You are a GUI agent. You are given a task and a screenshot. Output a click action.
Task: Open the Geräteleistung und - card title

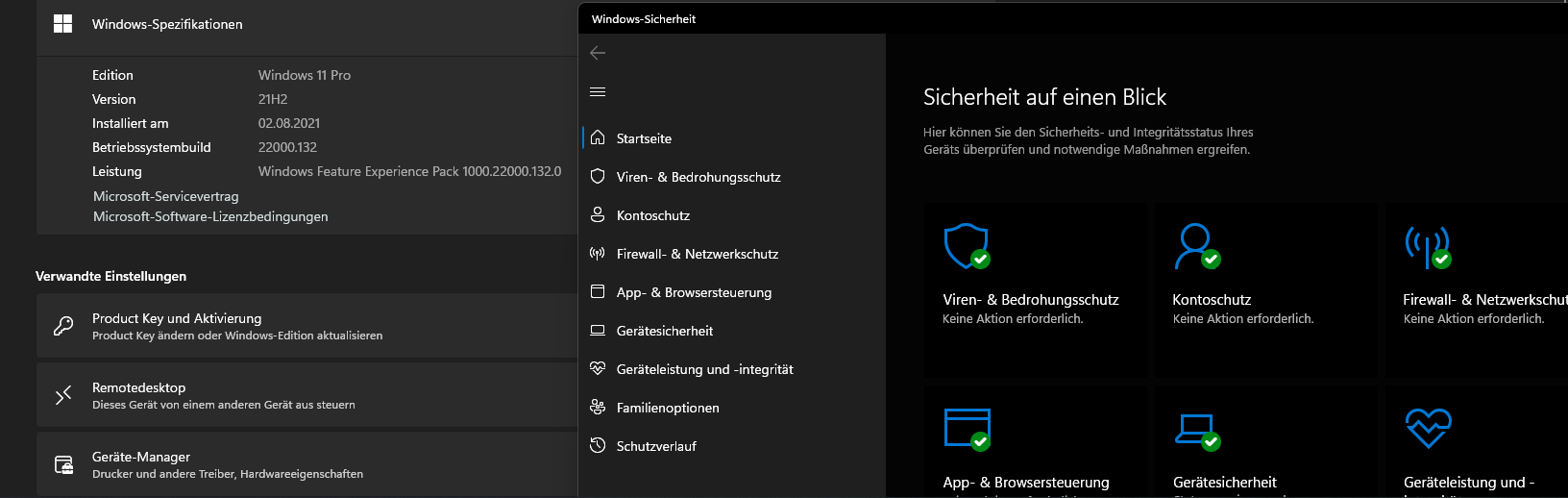(1469, 483)
